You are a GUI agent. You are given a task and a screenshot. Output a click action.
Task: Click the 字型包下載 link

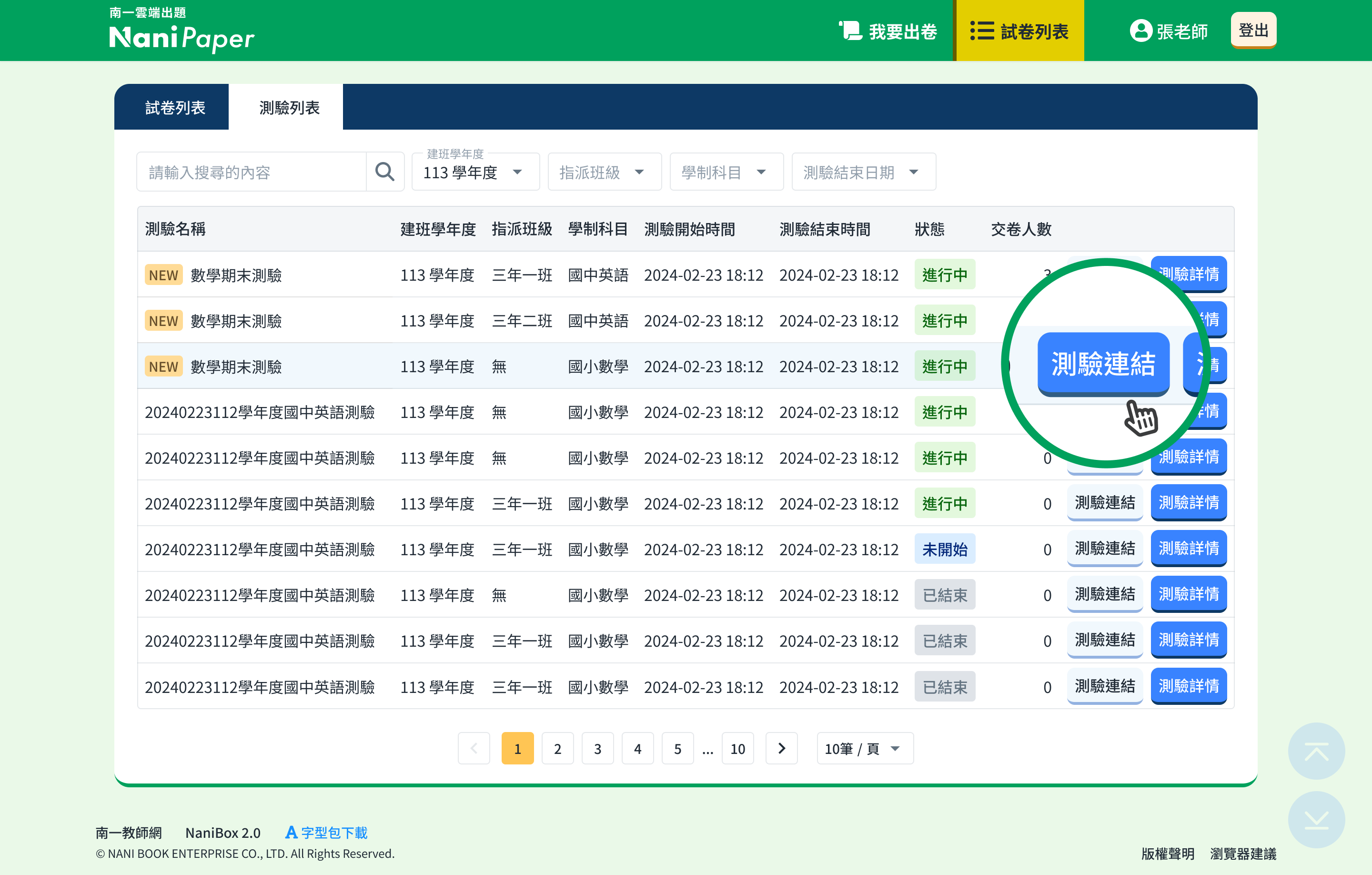point(326,832)
